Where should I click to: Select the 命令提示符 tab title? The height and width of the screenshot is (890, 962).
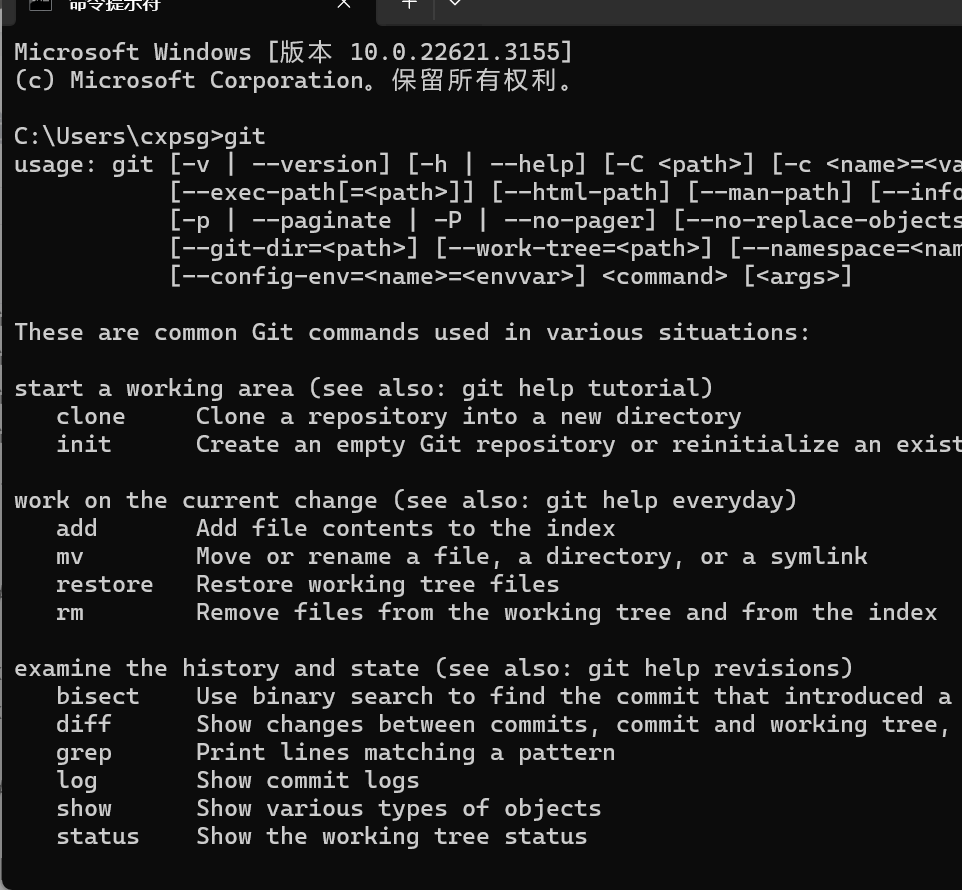[115, 5]
